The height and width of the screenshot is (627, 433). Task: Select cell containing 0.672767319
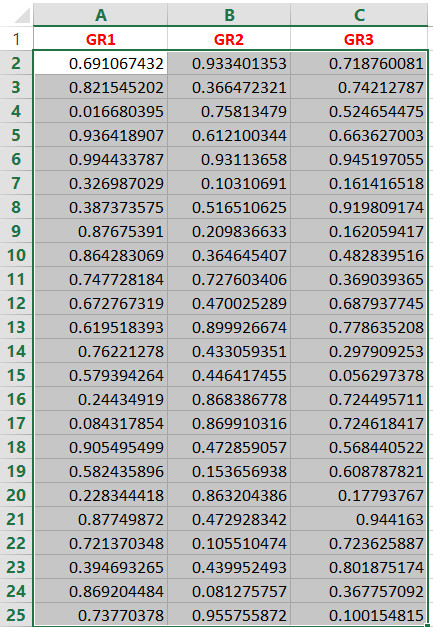tap(100, 303)
